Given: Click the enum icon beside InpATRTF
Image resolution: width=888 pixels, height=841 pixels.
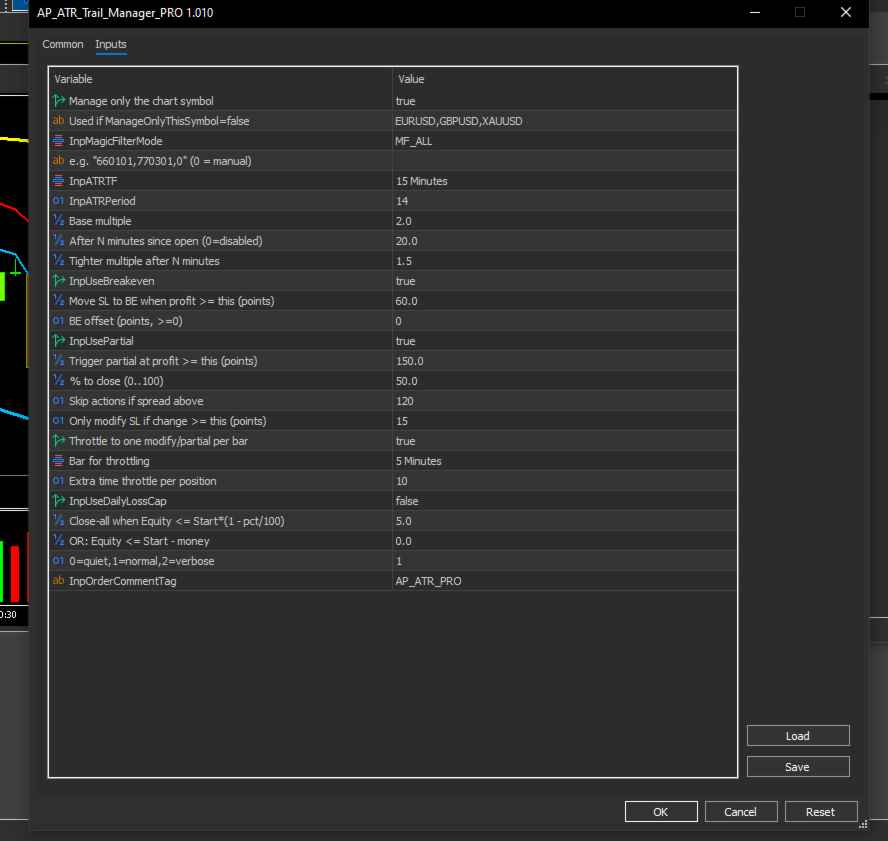Looking at the screenshot, I should (x=58, y=181).
